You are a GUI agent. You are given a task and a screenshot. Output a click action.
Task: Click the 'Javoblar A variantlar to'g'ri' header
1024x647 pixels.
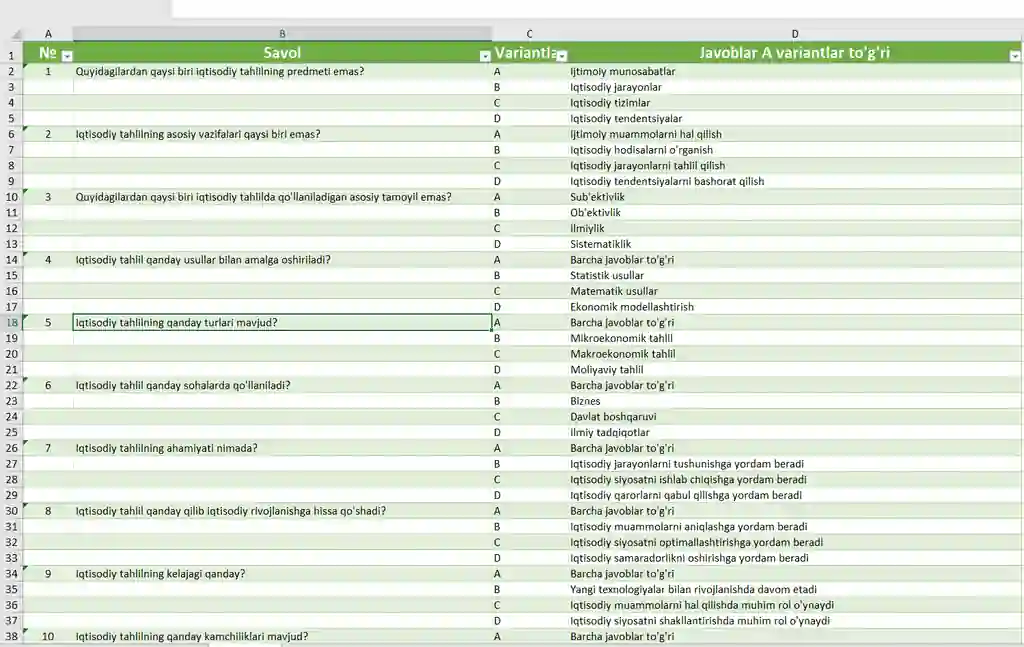tap(795, 53)
